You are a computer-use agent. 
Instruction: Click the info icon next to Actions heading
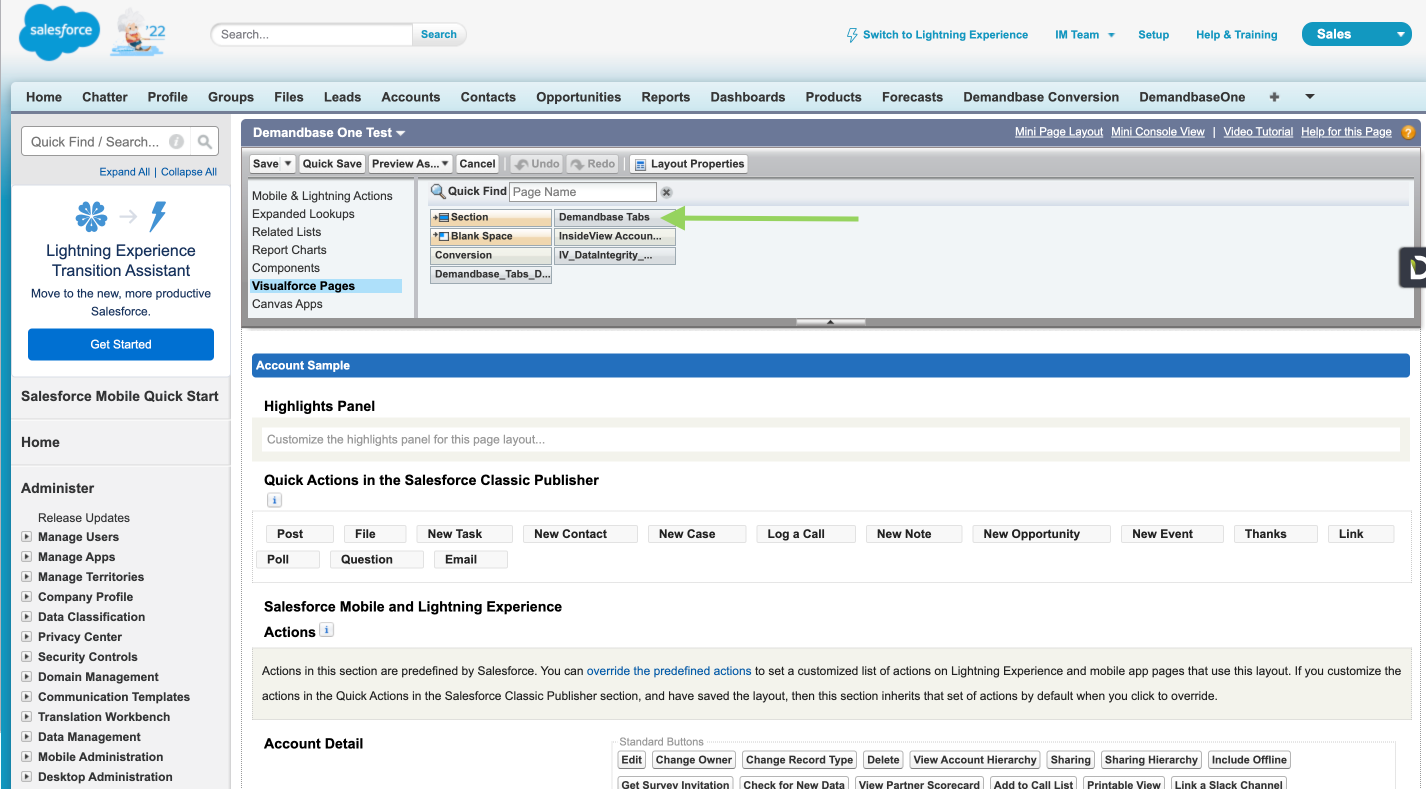pos(326,630)
